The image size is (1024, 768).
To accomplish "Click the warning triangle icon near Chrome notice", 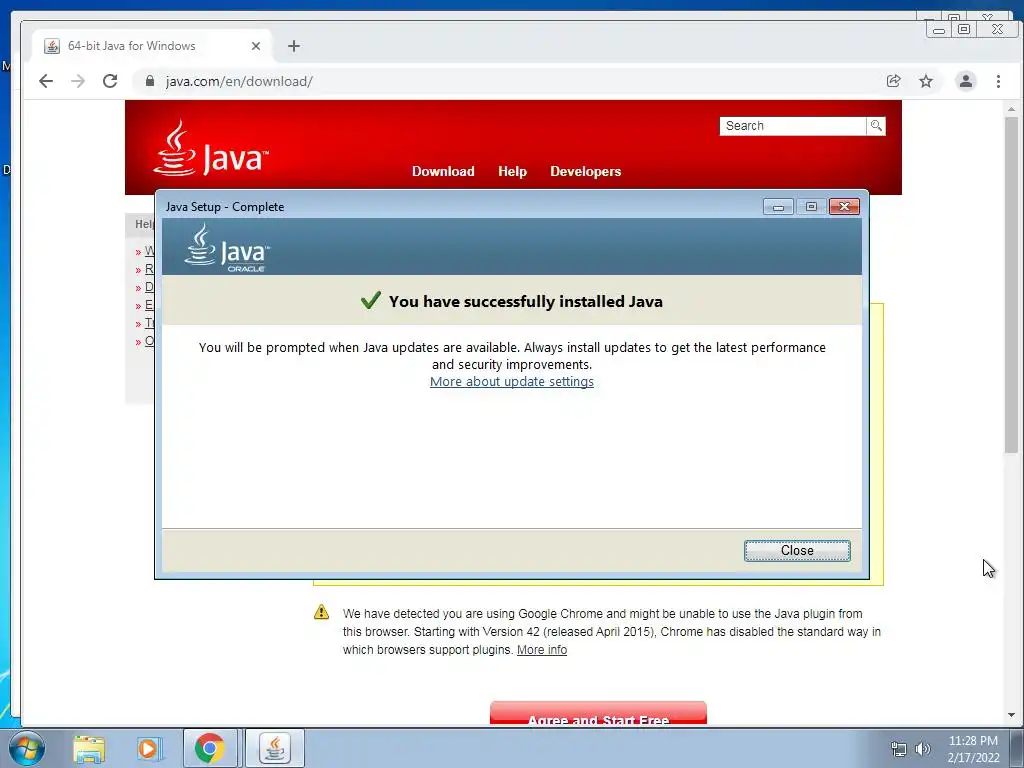I will coord(321,612).
